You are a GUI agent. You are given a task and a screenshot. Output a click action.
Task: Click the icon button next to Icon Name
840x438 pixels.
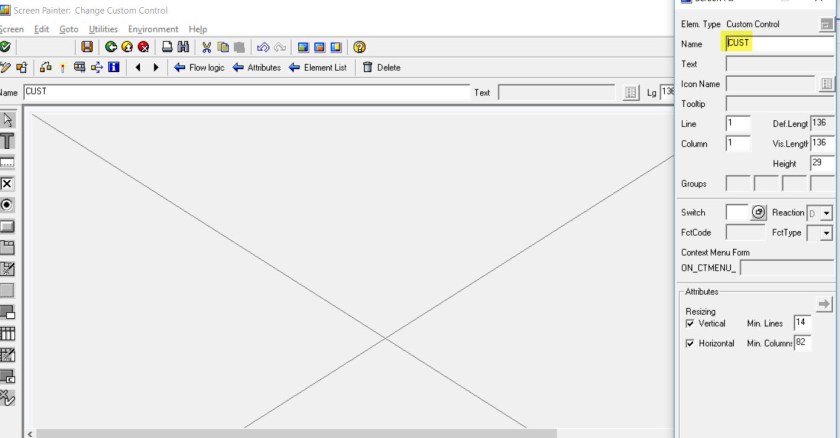coord(827,84)
